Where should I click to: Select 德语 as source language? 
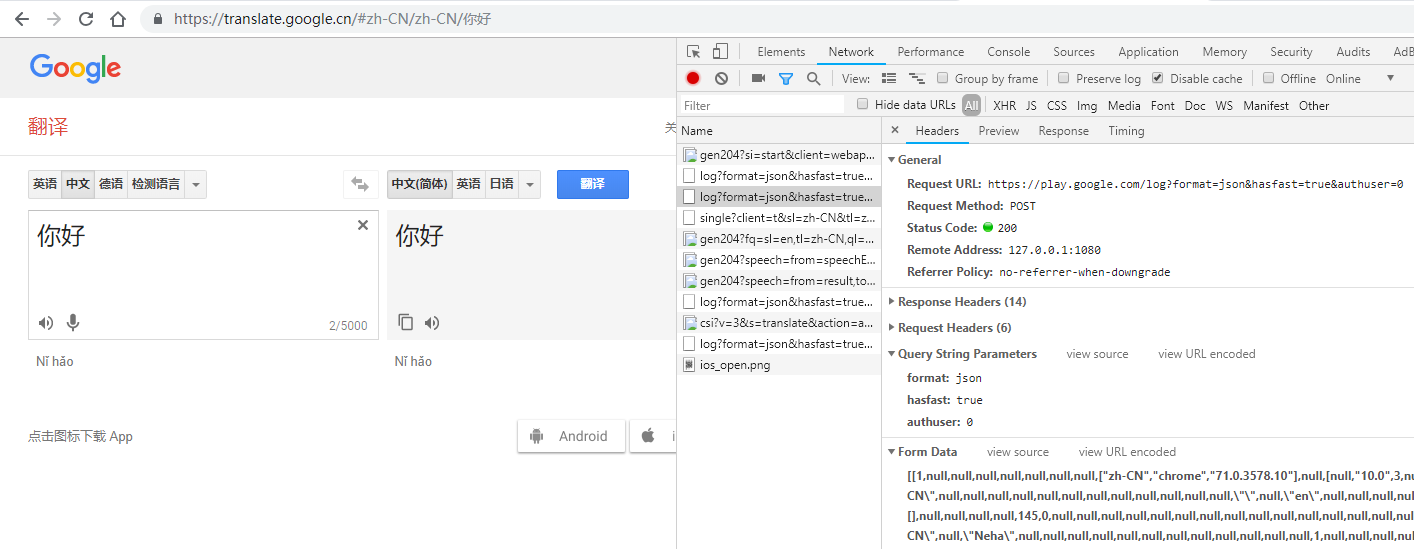click(111, 184)
